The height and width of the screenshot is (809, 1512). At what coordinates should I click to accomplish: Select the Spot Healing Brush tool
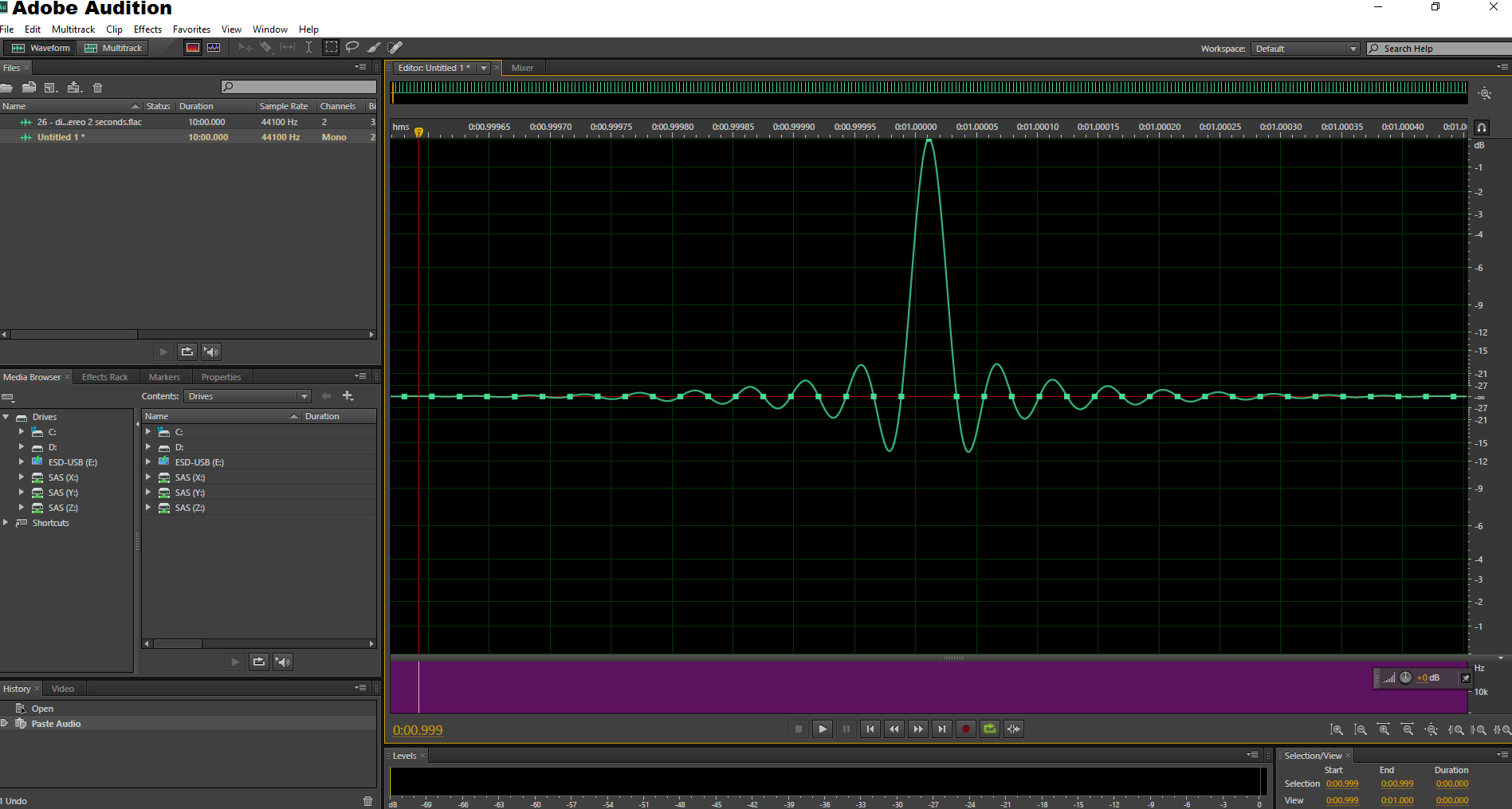click(x=395, y=48)
